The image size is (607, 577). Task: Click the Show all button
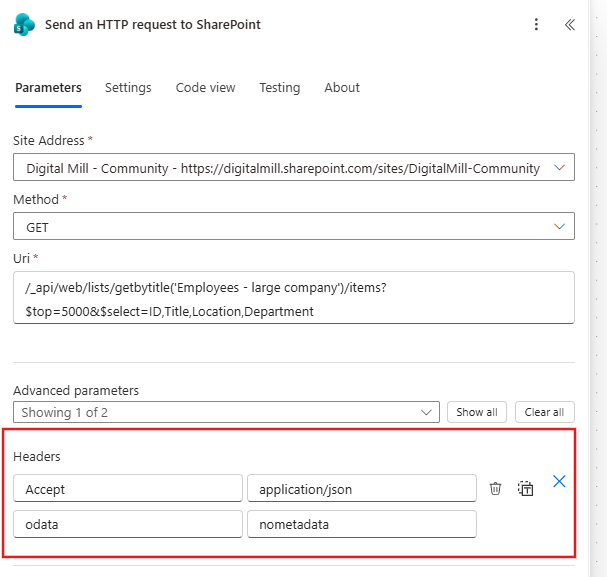(x=477, y=412)
